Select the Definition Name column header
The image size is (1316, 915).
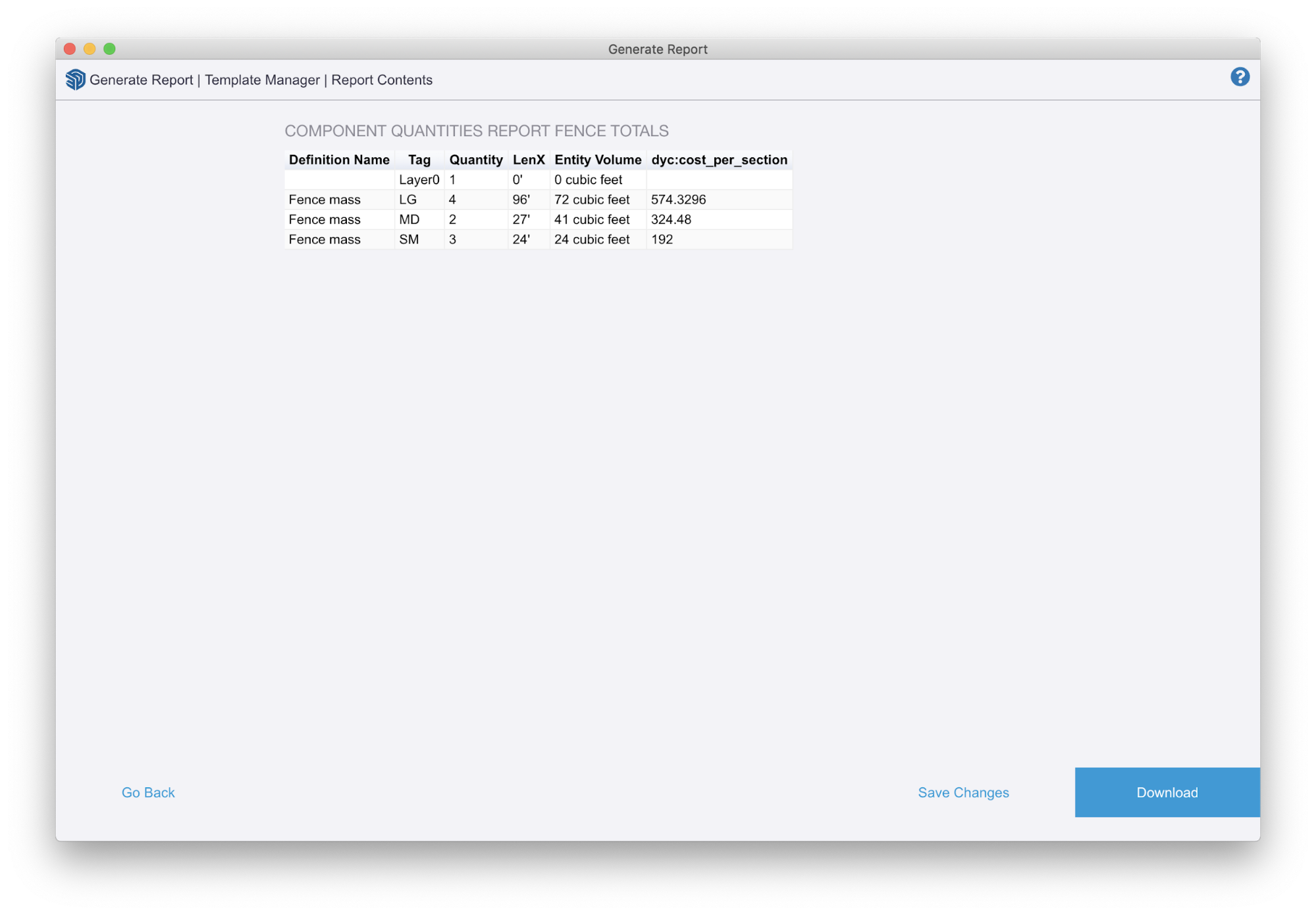[x=338, y=159]
